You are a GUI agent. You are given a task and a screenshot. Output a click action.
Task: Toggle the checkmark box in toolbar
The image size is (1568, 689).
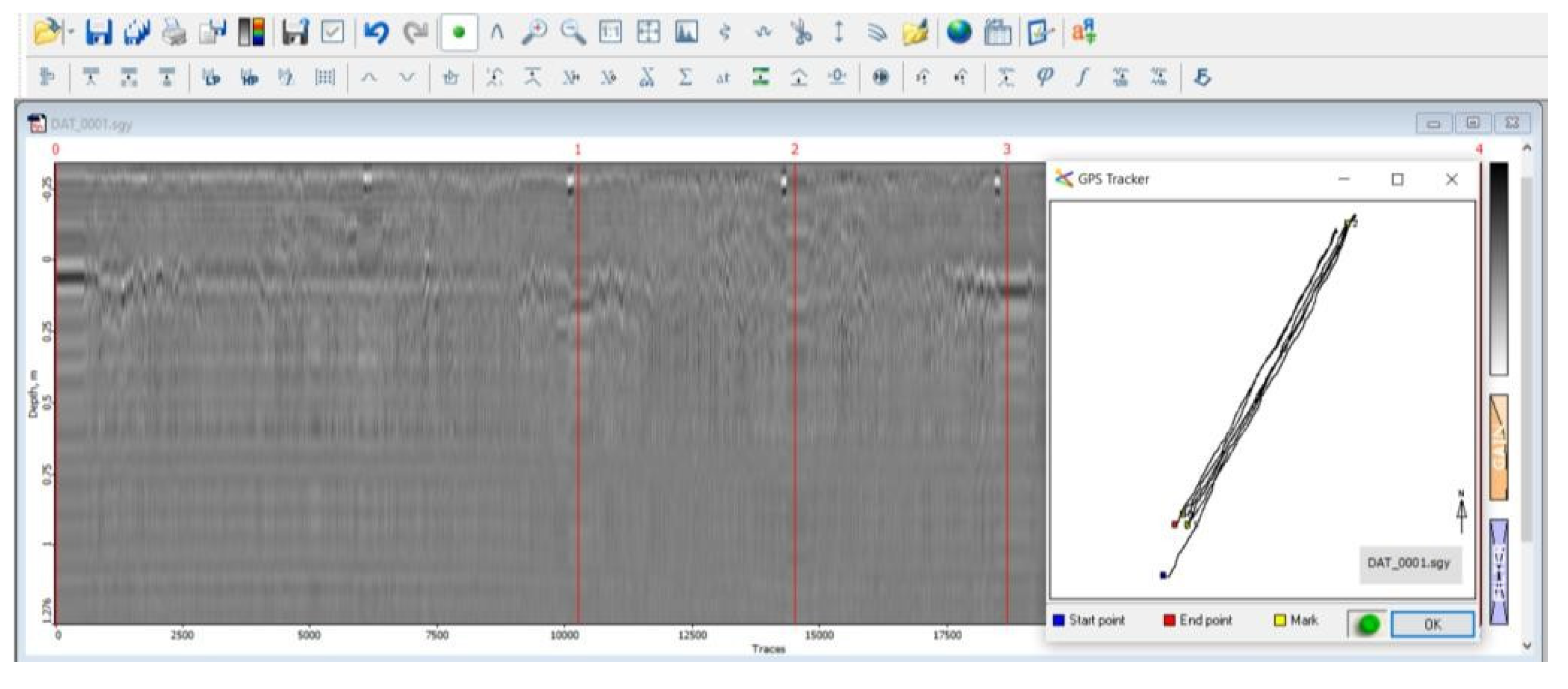click(x=332, y=32)
